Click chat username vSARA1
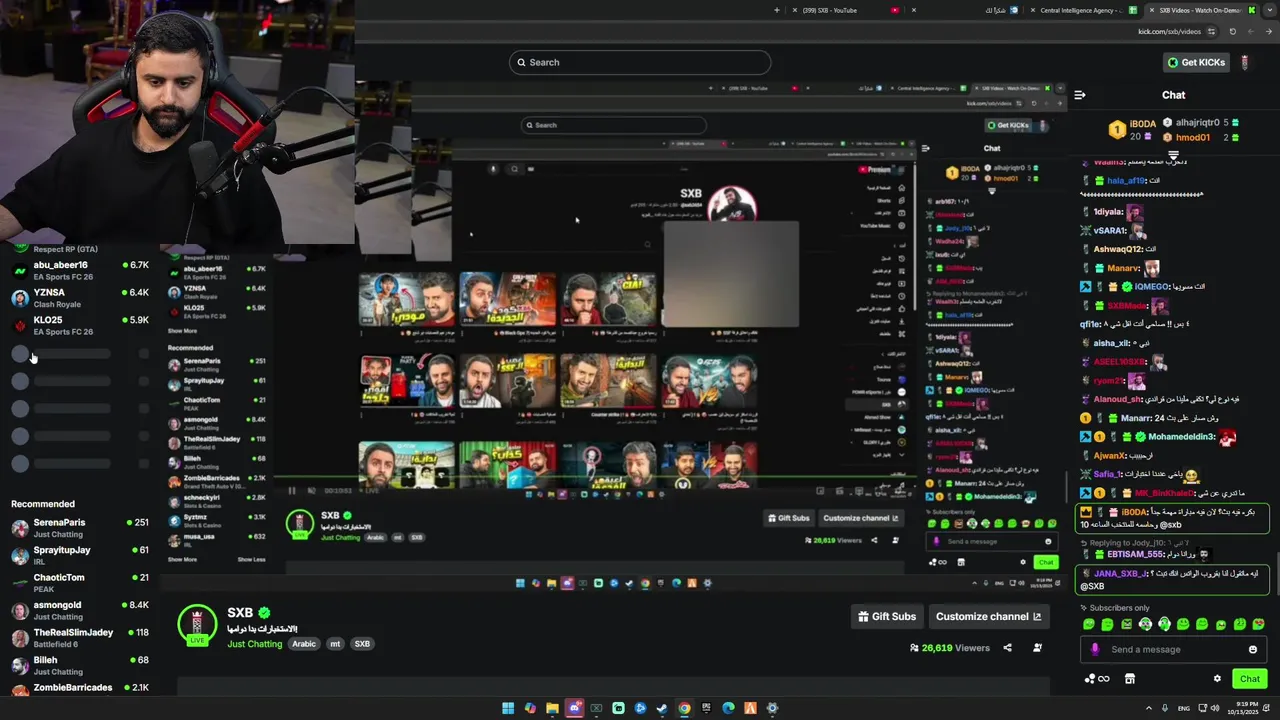This screenshot has width=1280, height=720. click(x=1110, y=230)
